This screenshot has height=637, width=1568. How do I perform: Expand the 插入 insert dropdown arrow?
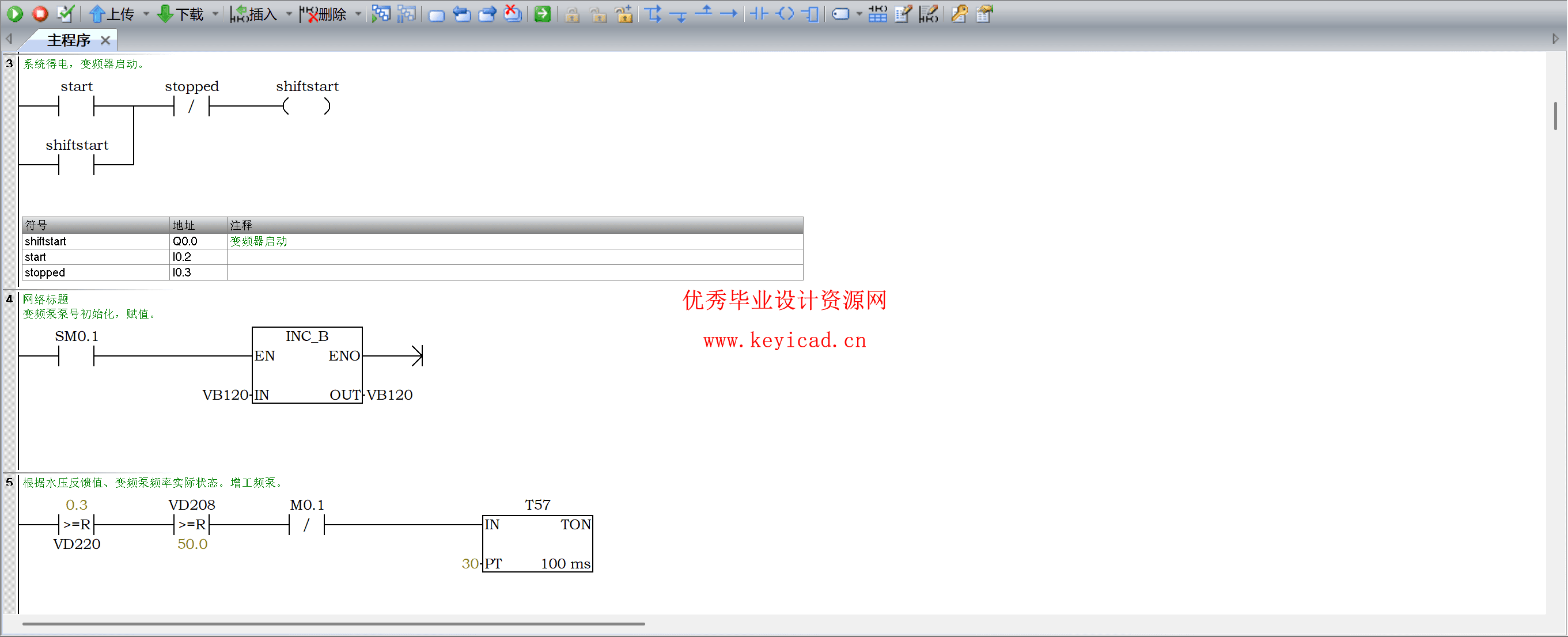[289, 13]
